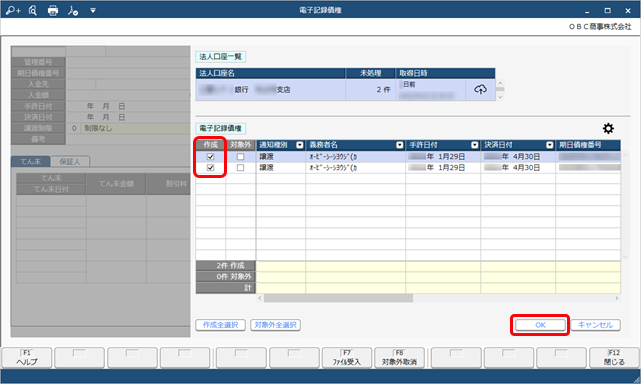The height and width of the screenshot is (384, 641).
Task: Click F12 閉じる function key button
Action: point(614,358)
